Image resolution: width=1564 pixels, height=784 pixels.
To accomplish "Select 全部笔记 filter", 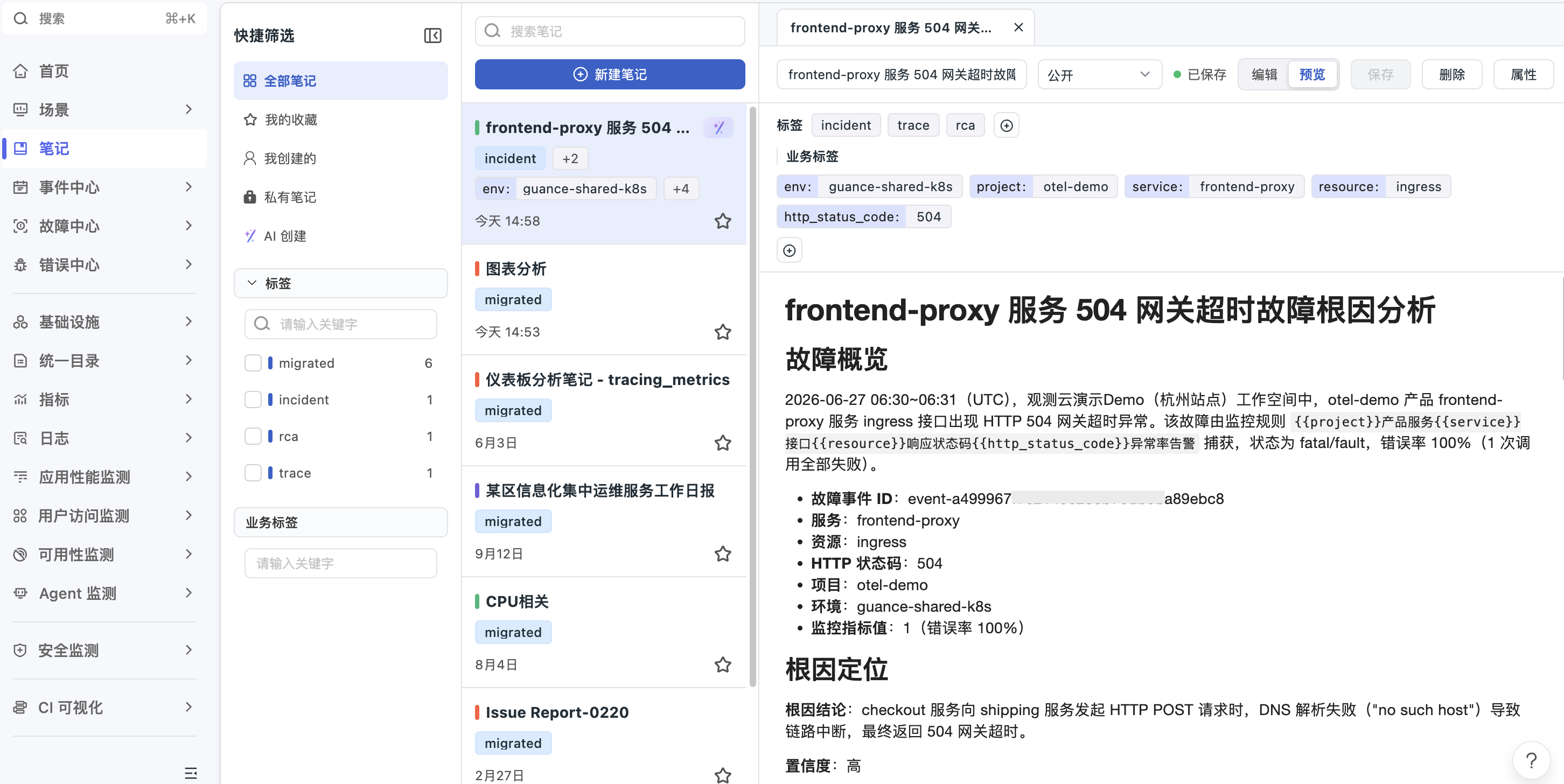I will click(x=340, y=81).
